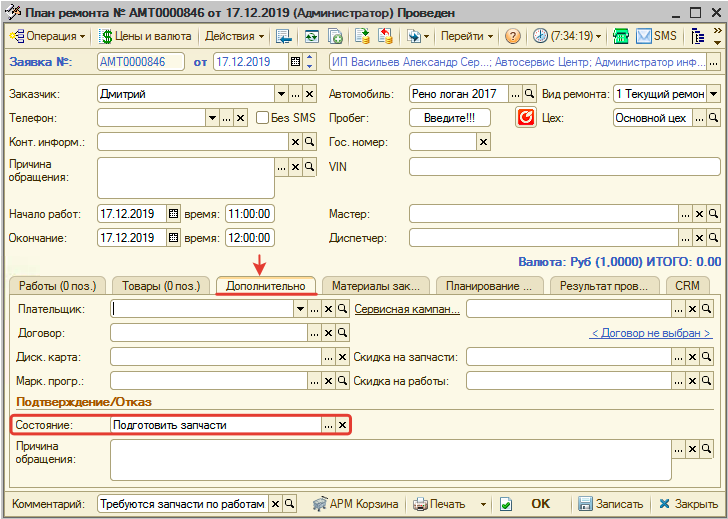Image resolution: width=728 pixels, height=519 pixels.
Task: Click the Договор не выбран link
Action: click(x=651, y=333)
